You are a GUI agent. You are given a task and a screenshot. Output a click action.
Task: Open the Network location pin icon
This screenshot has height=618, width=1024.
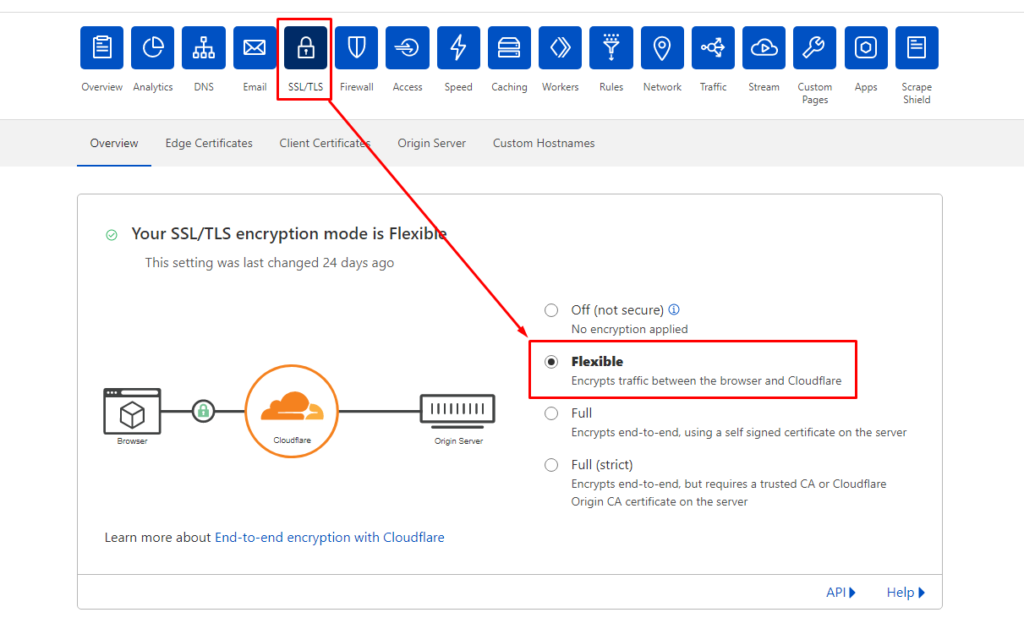click(662, 48)
